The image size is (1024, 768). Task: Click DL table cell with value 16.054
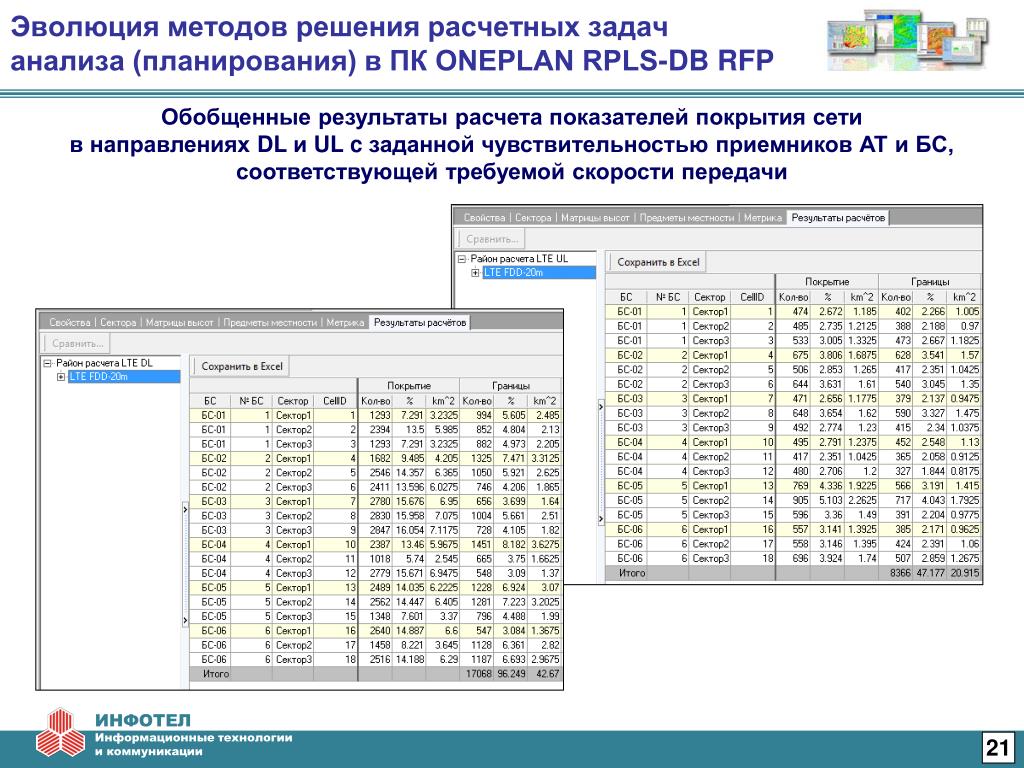coord(409,530)
